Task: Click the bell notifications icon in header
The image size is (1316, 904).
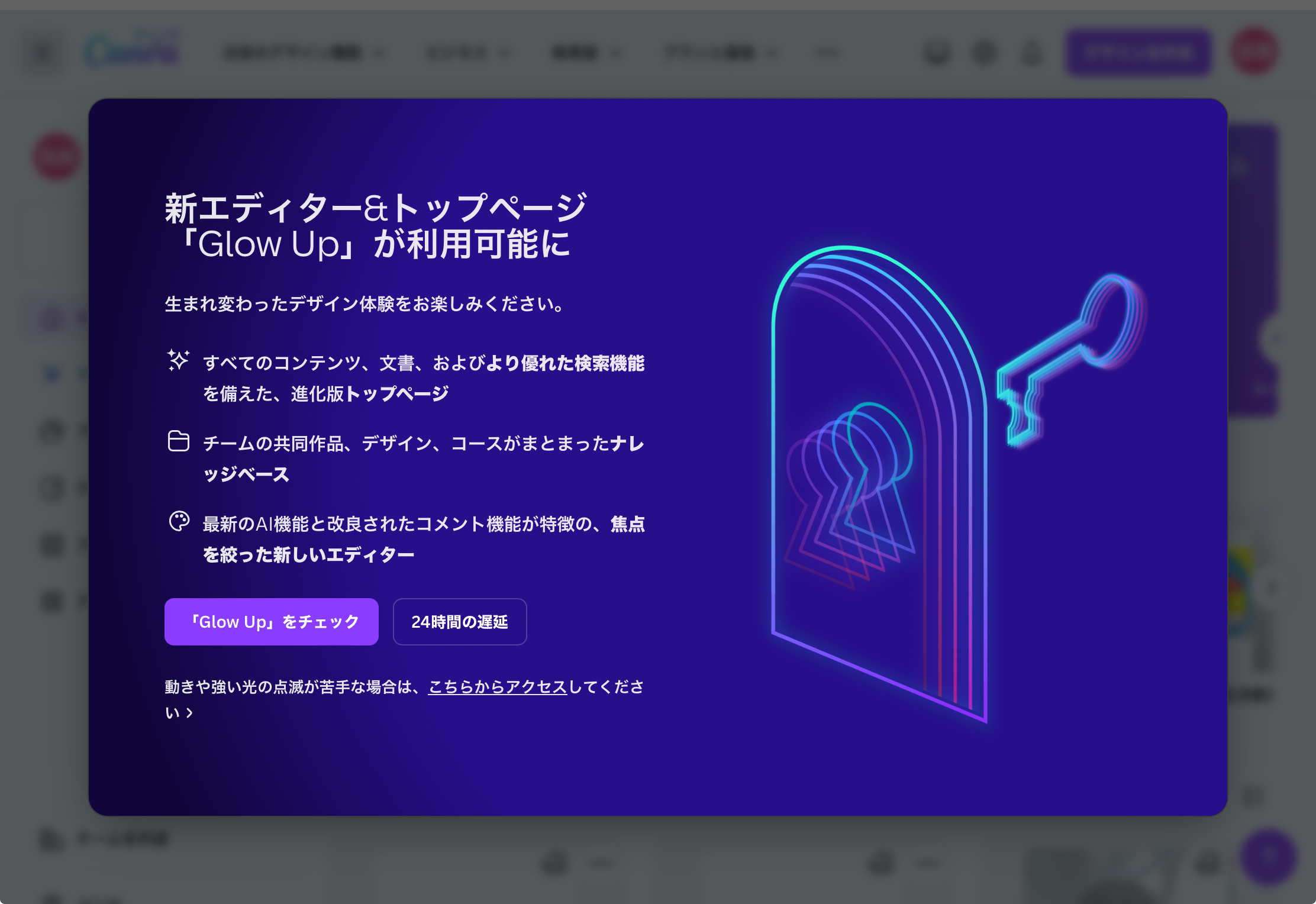Action: 1031,53
